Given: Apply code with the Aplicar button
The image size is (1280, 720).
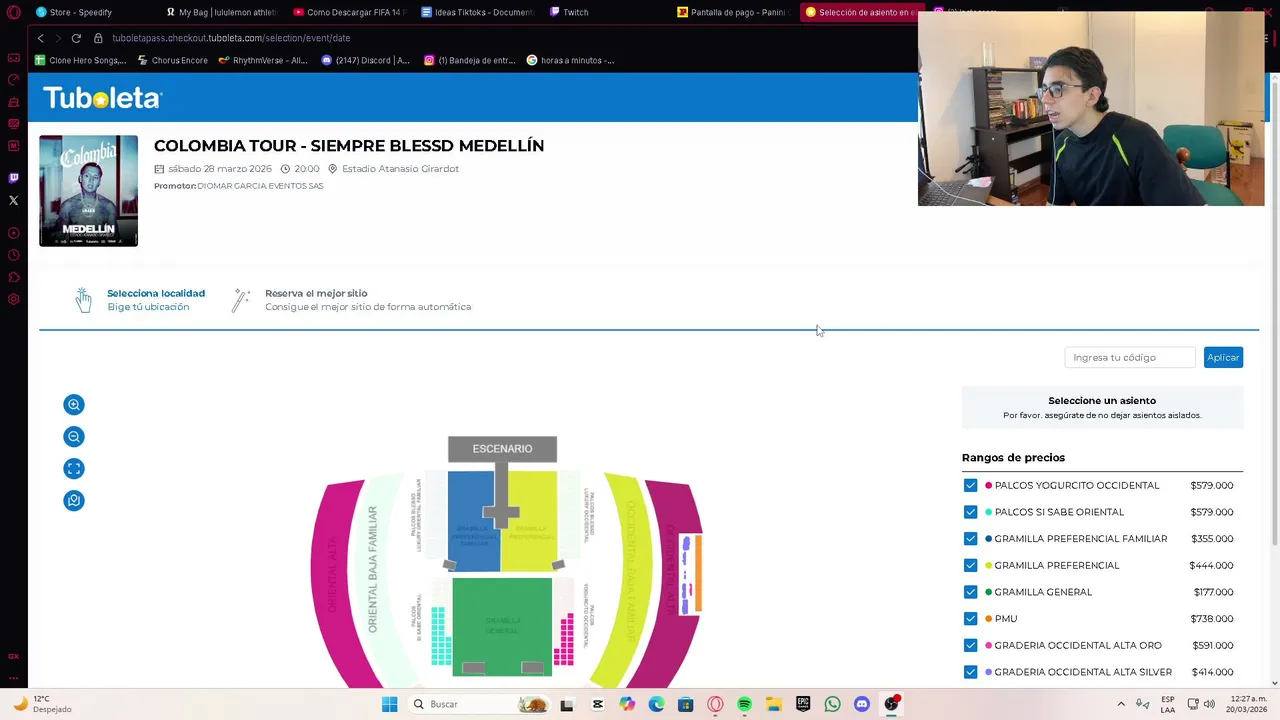Looking at the screenshot, I should [1223, 358].
